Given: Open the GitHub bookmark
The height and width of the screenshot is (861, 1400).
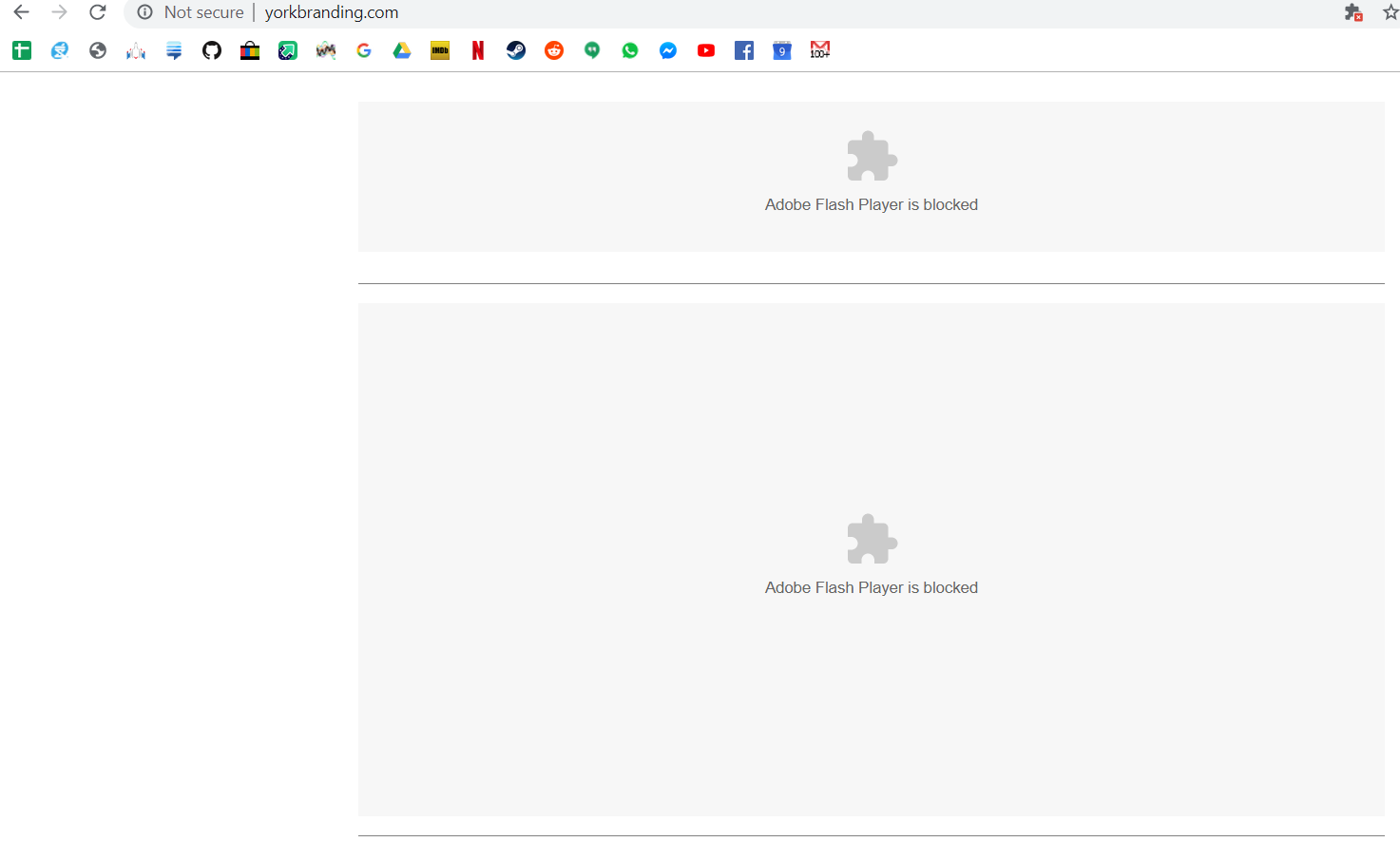Looking at the screenshot, I should 212,50.
